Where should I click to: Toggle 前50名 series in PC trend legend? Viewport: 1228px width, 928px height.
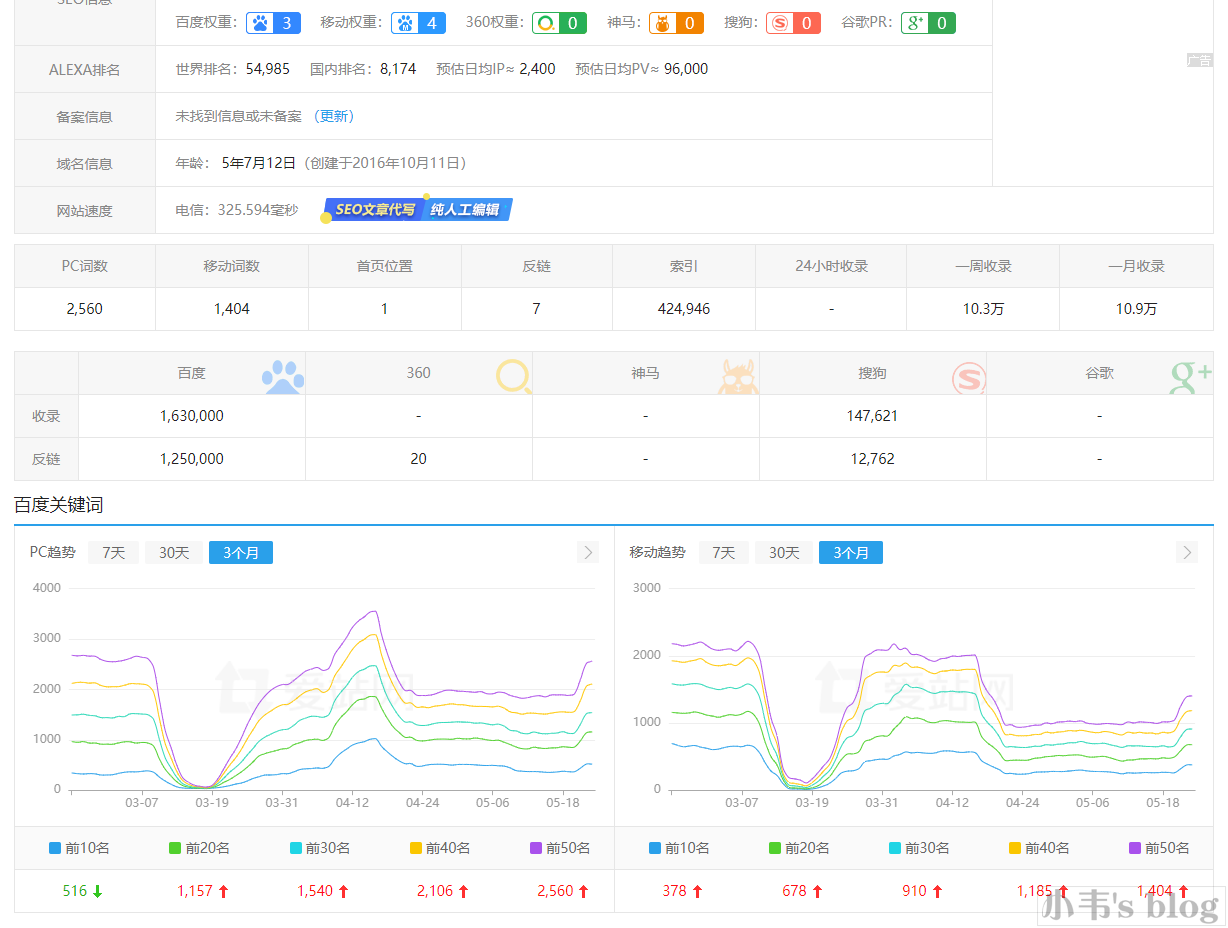(559, 848)
